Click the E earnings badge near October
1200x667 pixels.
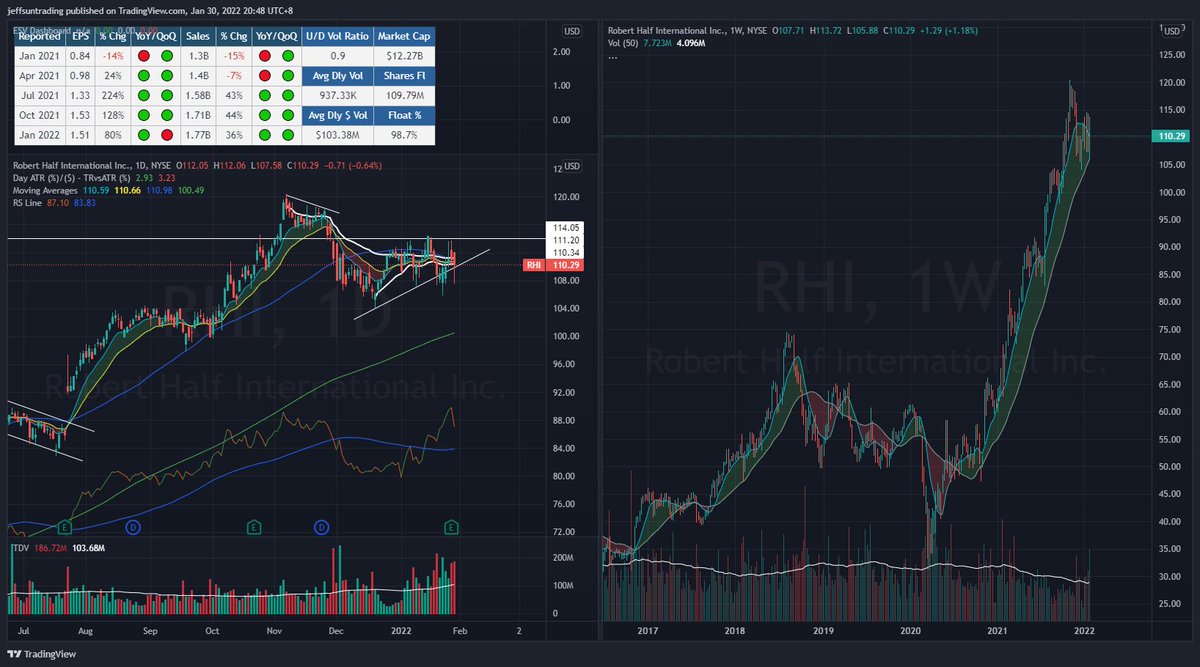click(253, 527)
